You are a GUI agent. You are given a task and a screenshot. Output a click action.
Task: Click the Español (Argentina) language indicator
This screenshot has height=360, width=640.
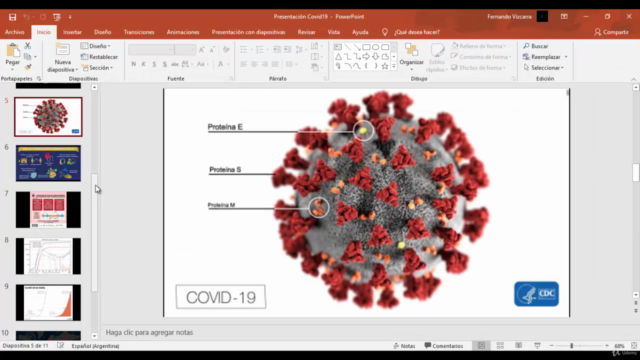(95, 346)
